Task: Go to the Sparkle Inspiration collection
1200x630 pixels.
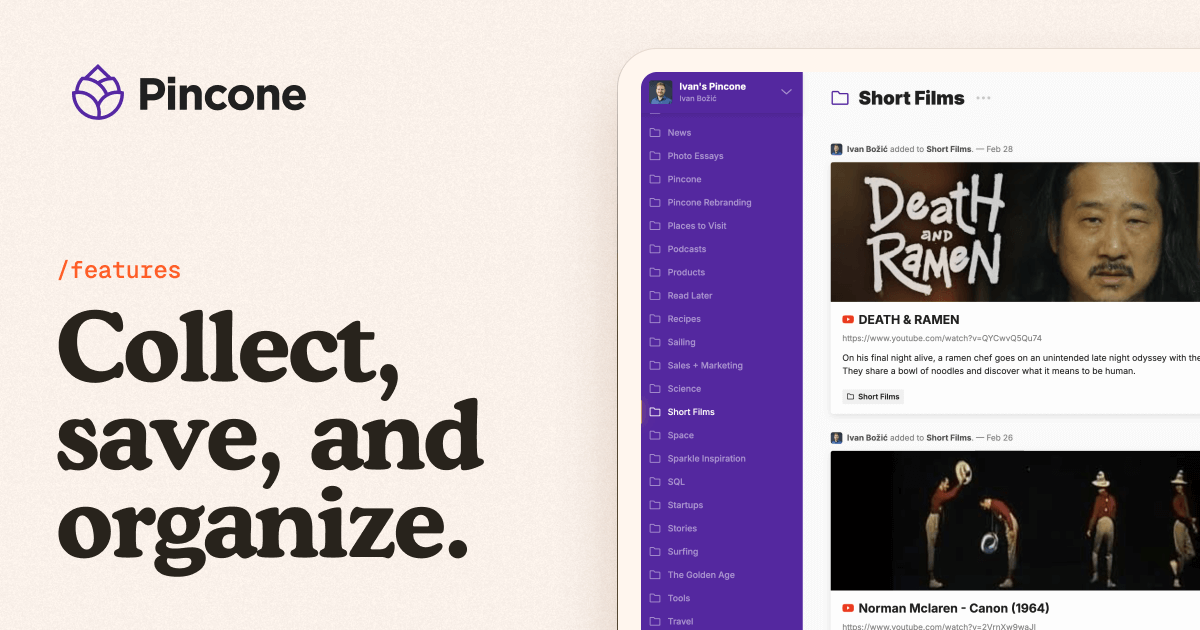Action: 706,459
